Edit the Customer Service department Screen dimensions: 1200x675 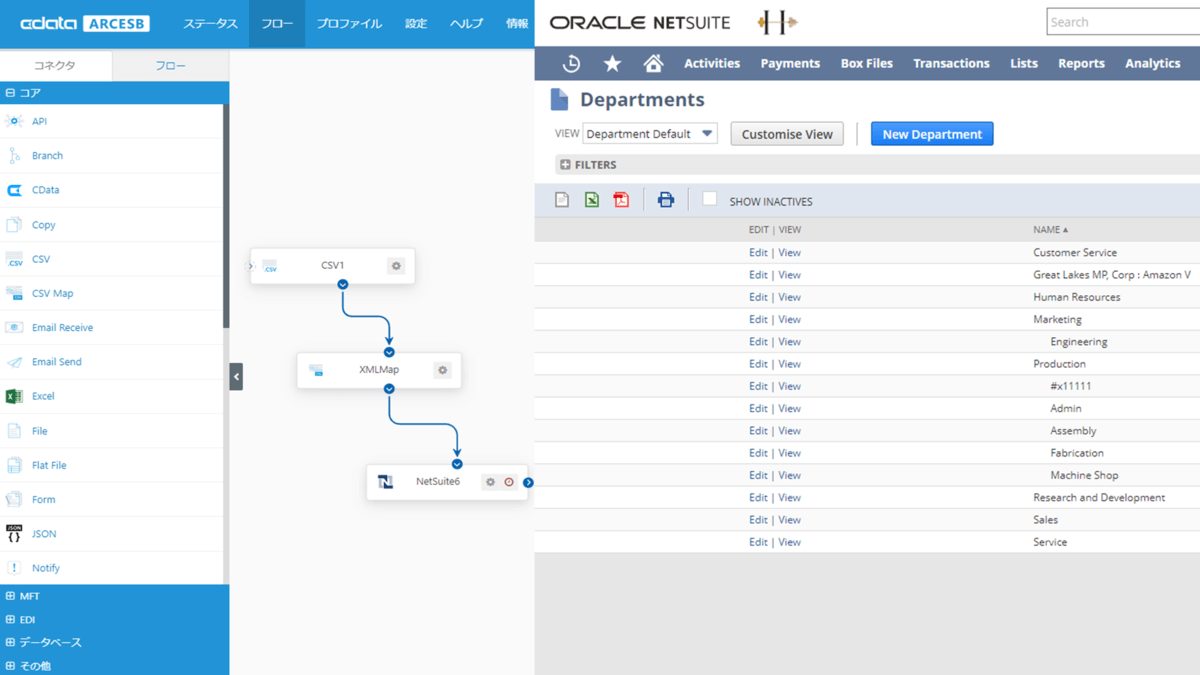point(758,253)
